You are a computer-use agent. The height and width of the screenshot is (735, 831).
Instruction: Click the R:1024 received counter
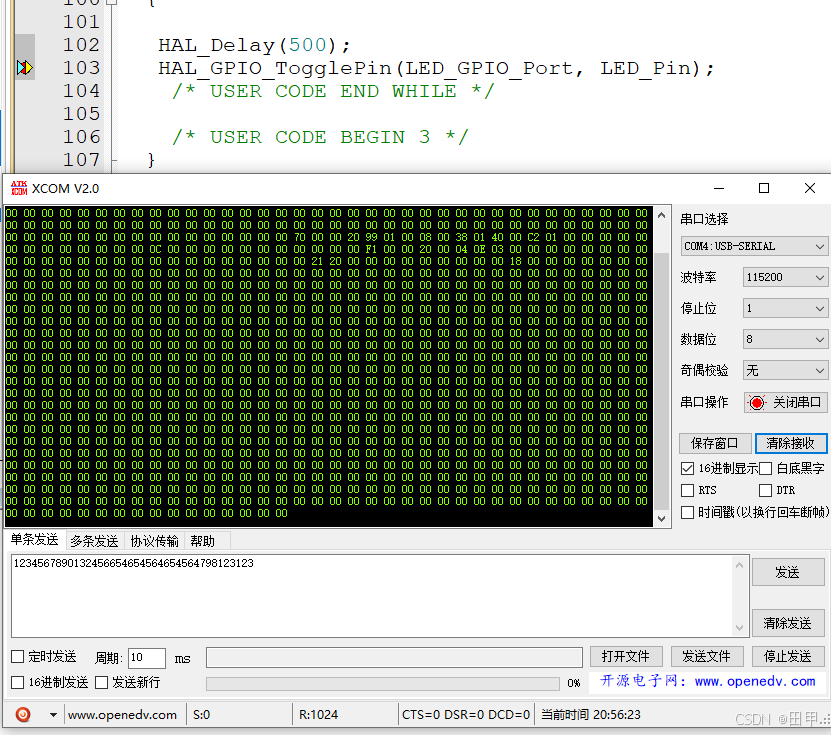click(x=319, y=715)
